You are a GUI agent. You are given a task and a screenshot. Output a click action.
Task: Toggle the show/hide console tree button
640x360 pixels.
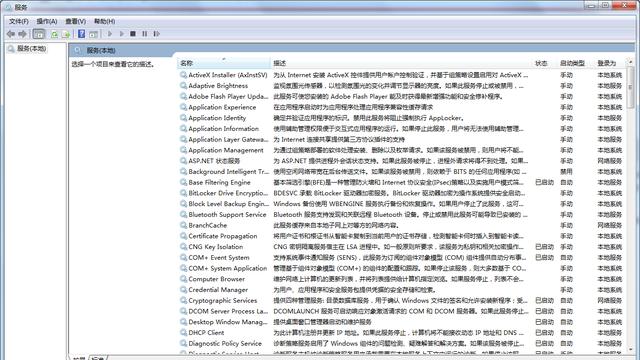click(39, 34)
